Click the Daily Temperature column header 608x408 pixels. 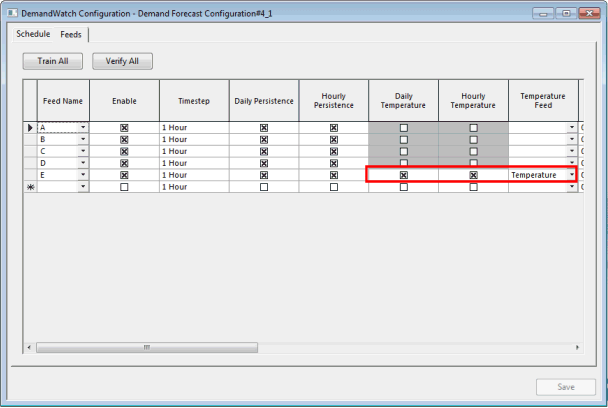click(x=403, y=101)
